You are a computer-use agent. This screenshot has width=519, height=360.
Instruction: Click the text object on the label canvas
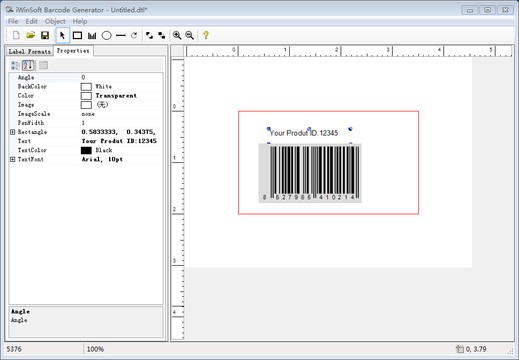click(x=304, y=133)
